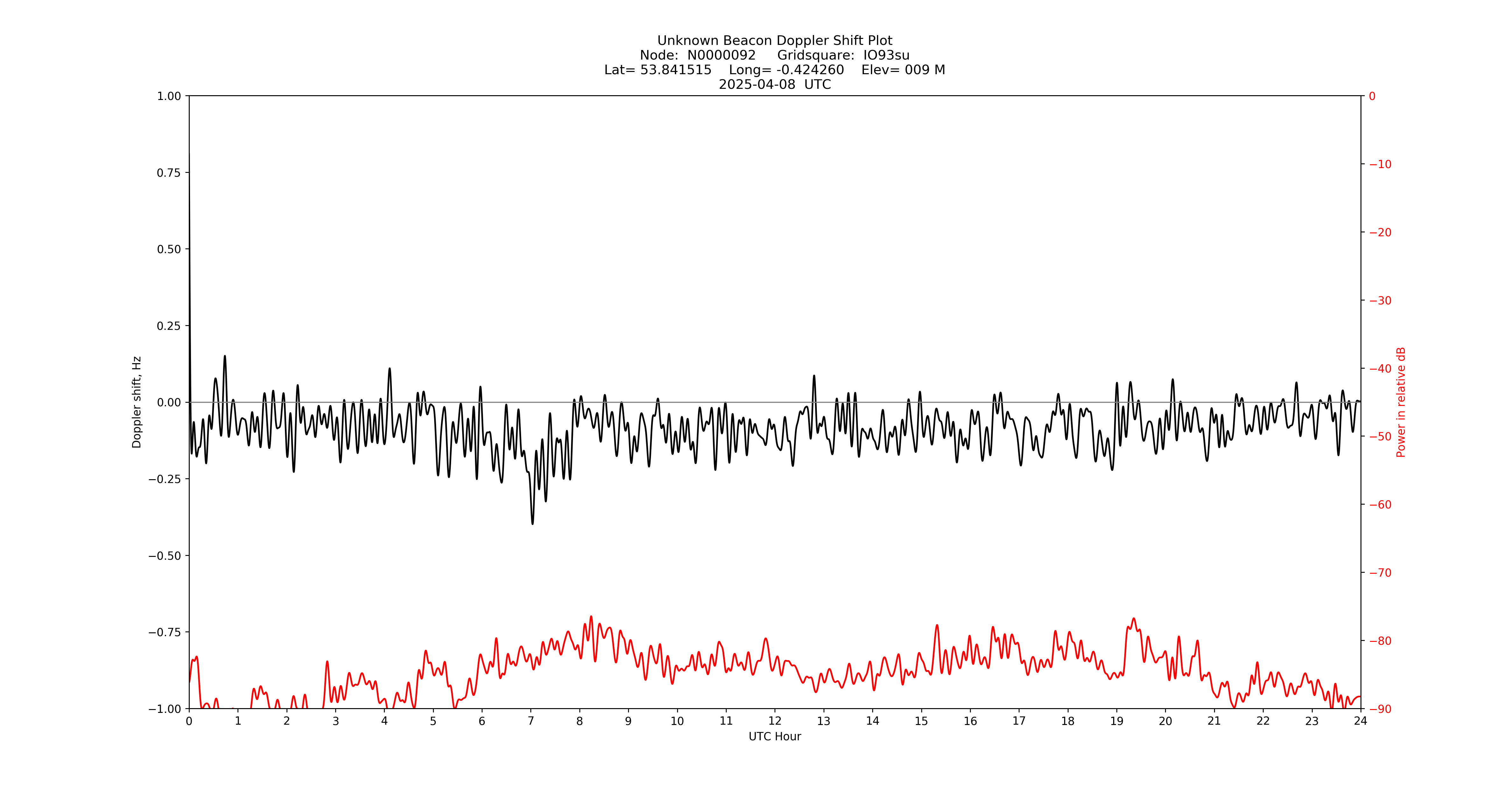Click the x-axis hour tick label '3'
This screenshot has height=796, width=1512.
[336, 721]
